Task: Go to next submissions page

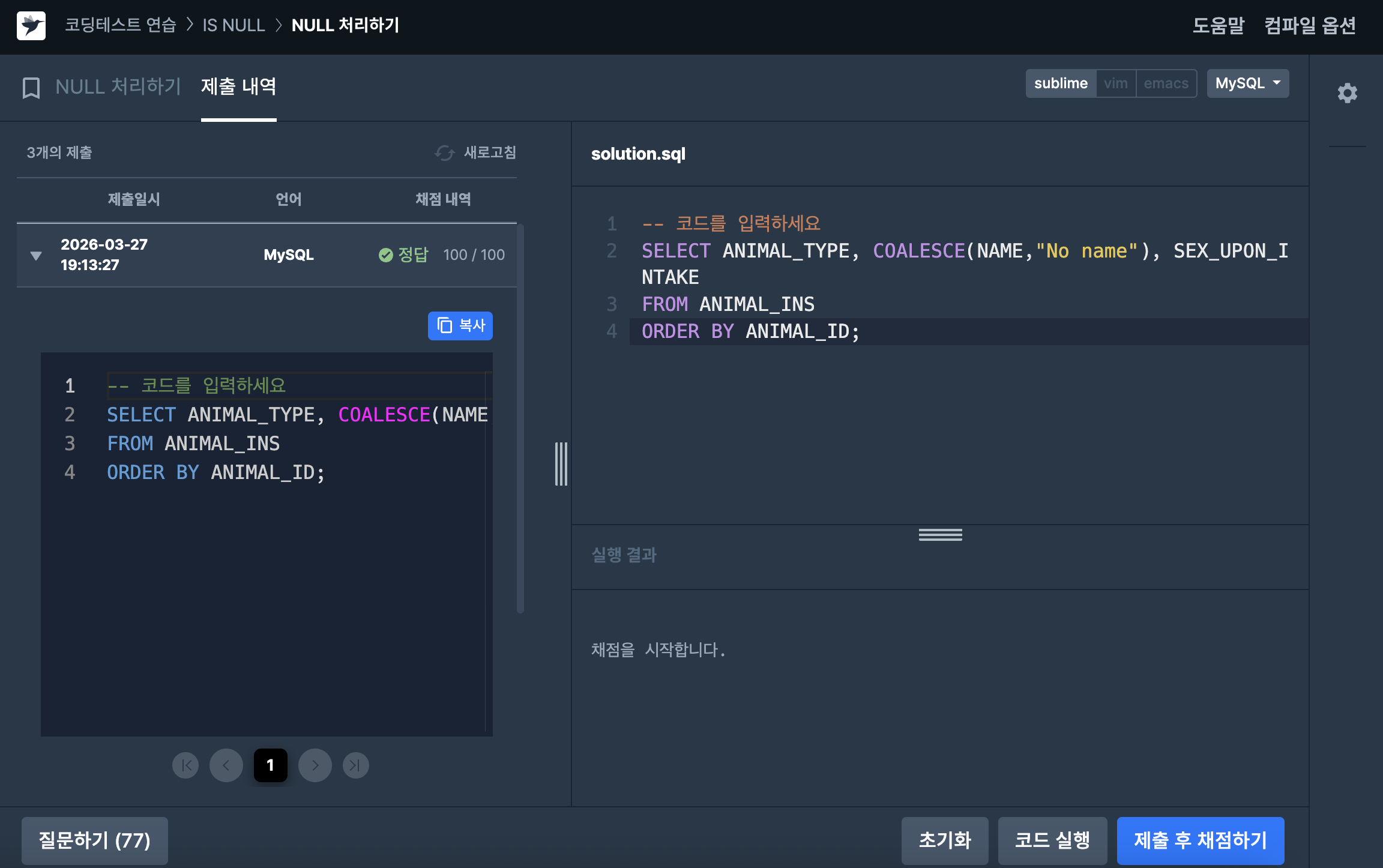Action: click(315, 765)
